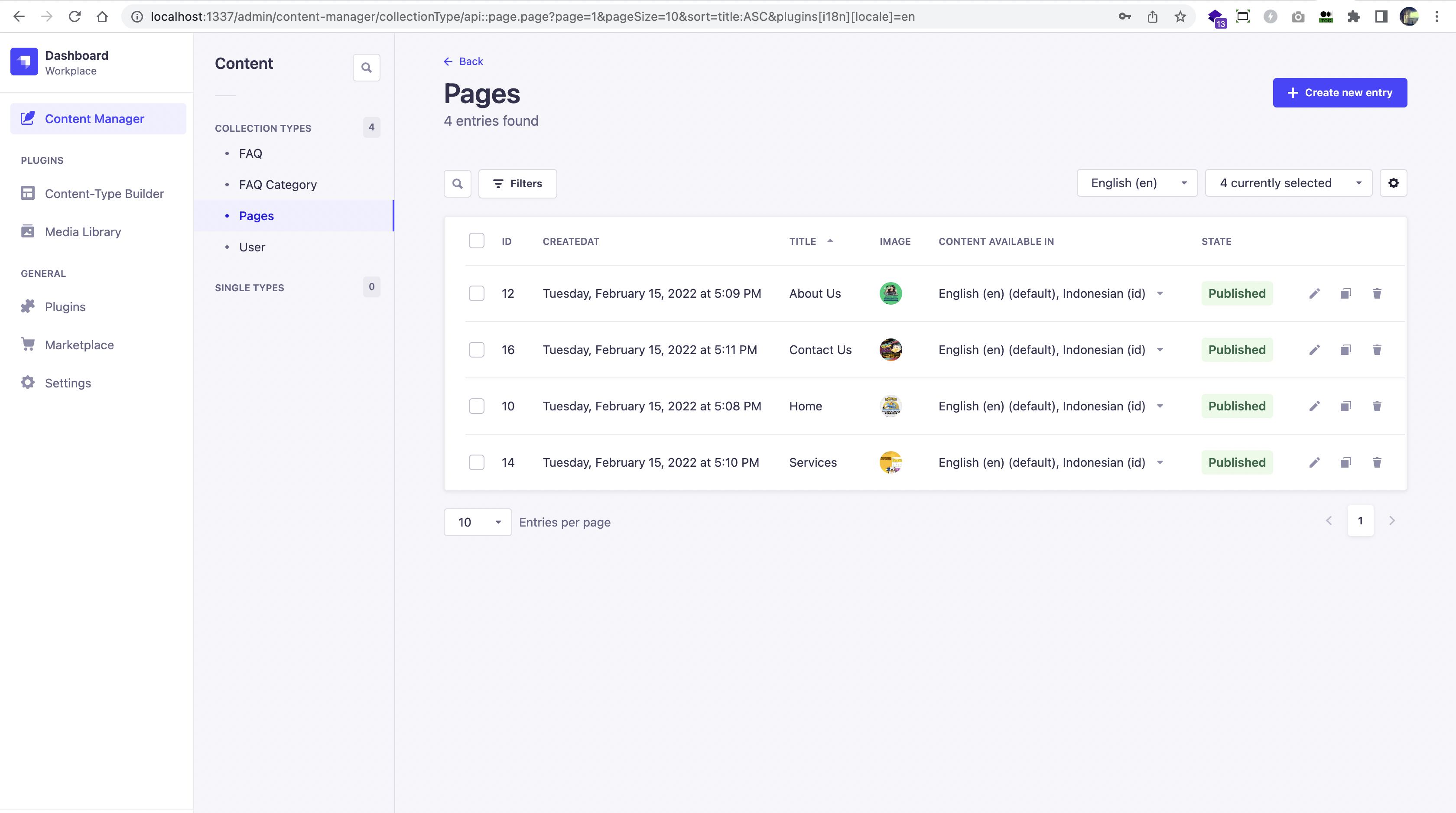Check the Services row checkbox
The width and height of the screenshot is (1456, 813).
coord(477,462)
